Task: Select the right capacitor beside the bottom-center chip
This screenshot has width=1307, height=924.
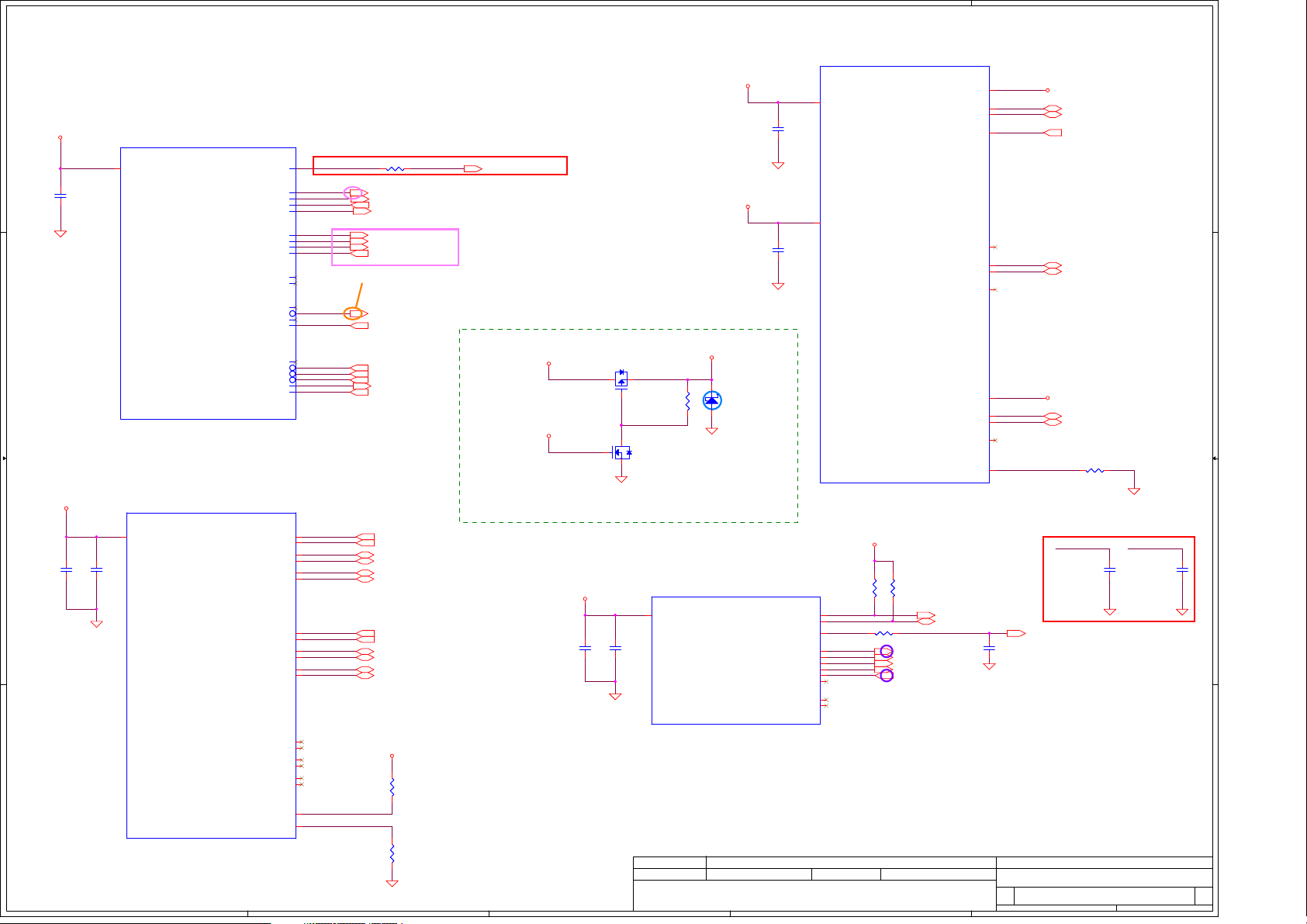Action: (615, 647)
